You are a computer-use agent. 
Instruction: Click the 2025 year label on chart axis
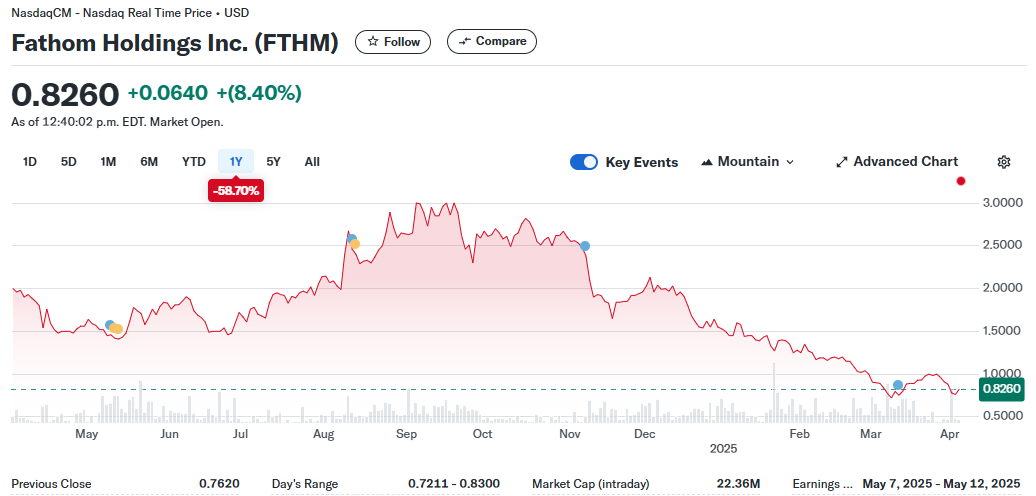(x=723, y=448)
